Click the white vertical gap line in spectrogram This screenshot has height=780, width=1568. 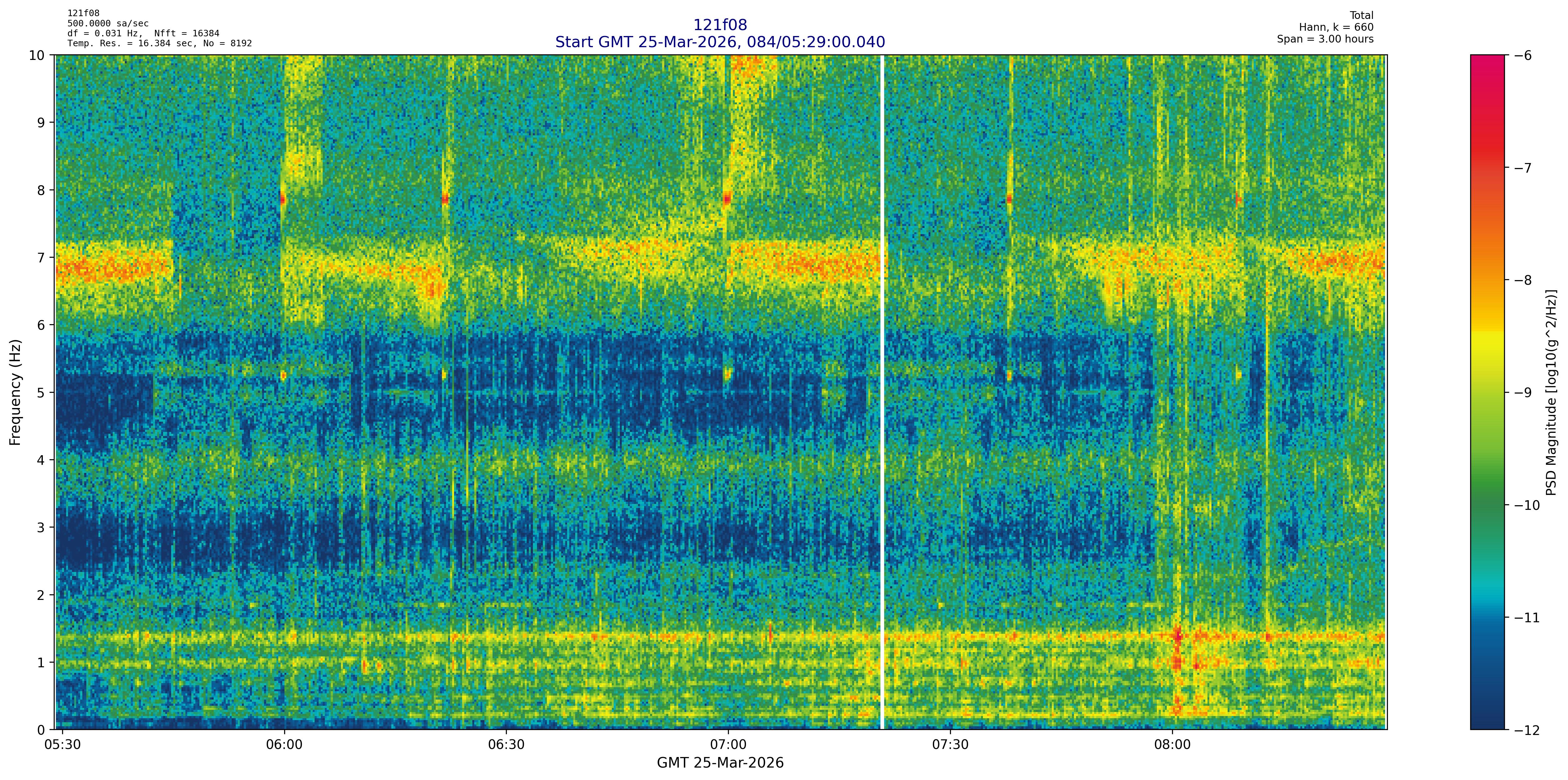point(881,389)
